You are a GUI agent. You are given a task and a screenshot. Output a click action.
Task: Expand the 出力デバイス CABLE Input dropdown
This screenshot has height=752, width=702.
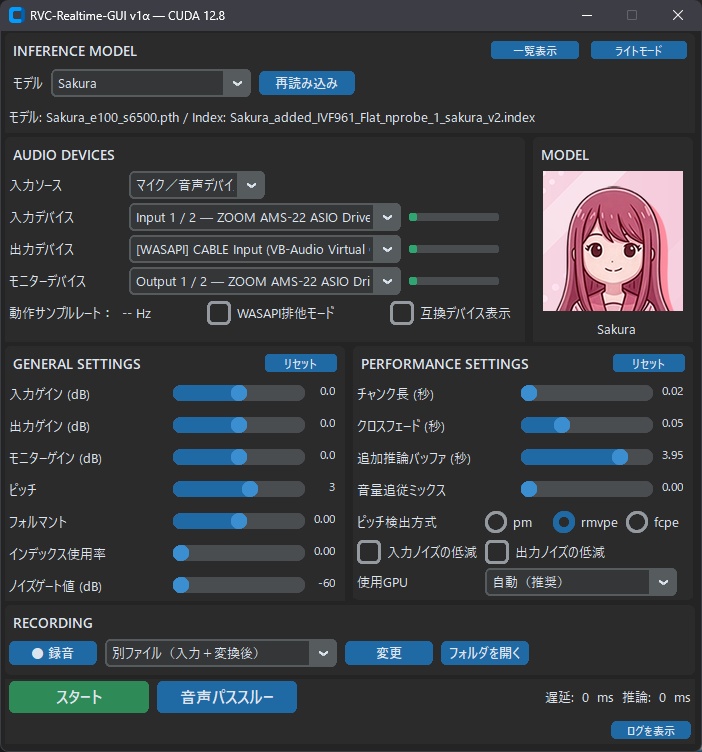pos(265,249)
